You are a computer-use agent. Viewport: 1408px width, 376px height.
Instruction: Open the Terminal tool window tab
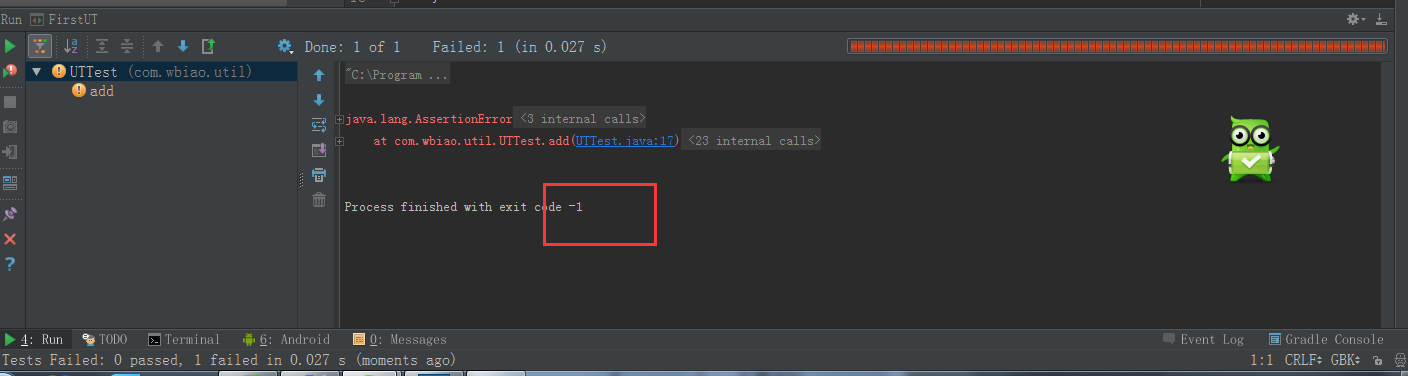click(183, 339)
